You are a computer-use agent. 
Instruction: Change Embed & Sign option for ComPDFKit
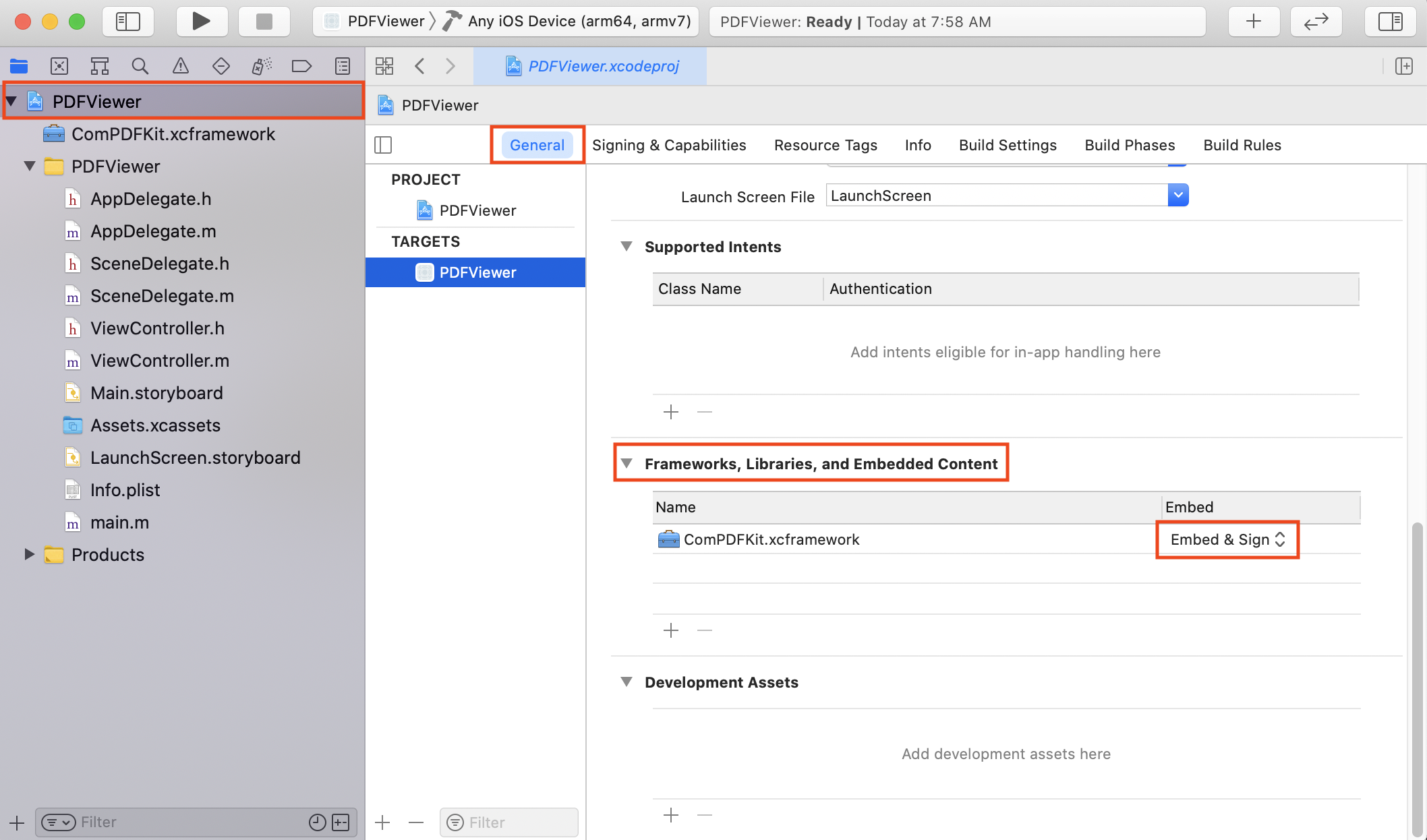click(x=1227, y=539)
